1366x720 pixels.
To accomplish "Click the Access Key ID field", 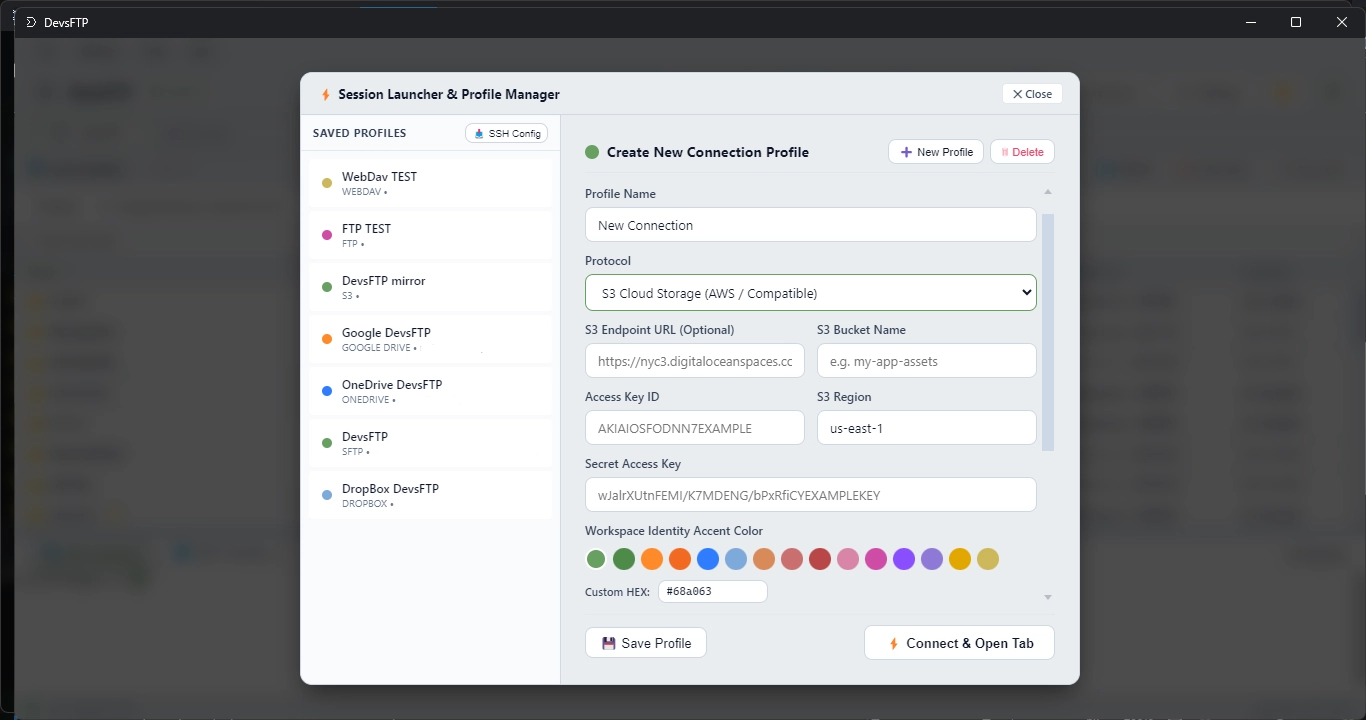I will pos(695,428).
